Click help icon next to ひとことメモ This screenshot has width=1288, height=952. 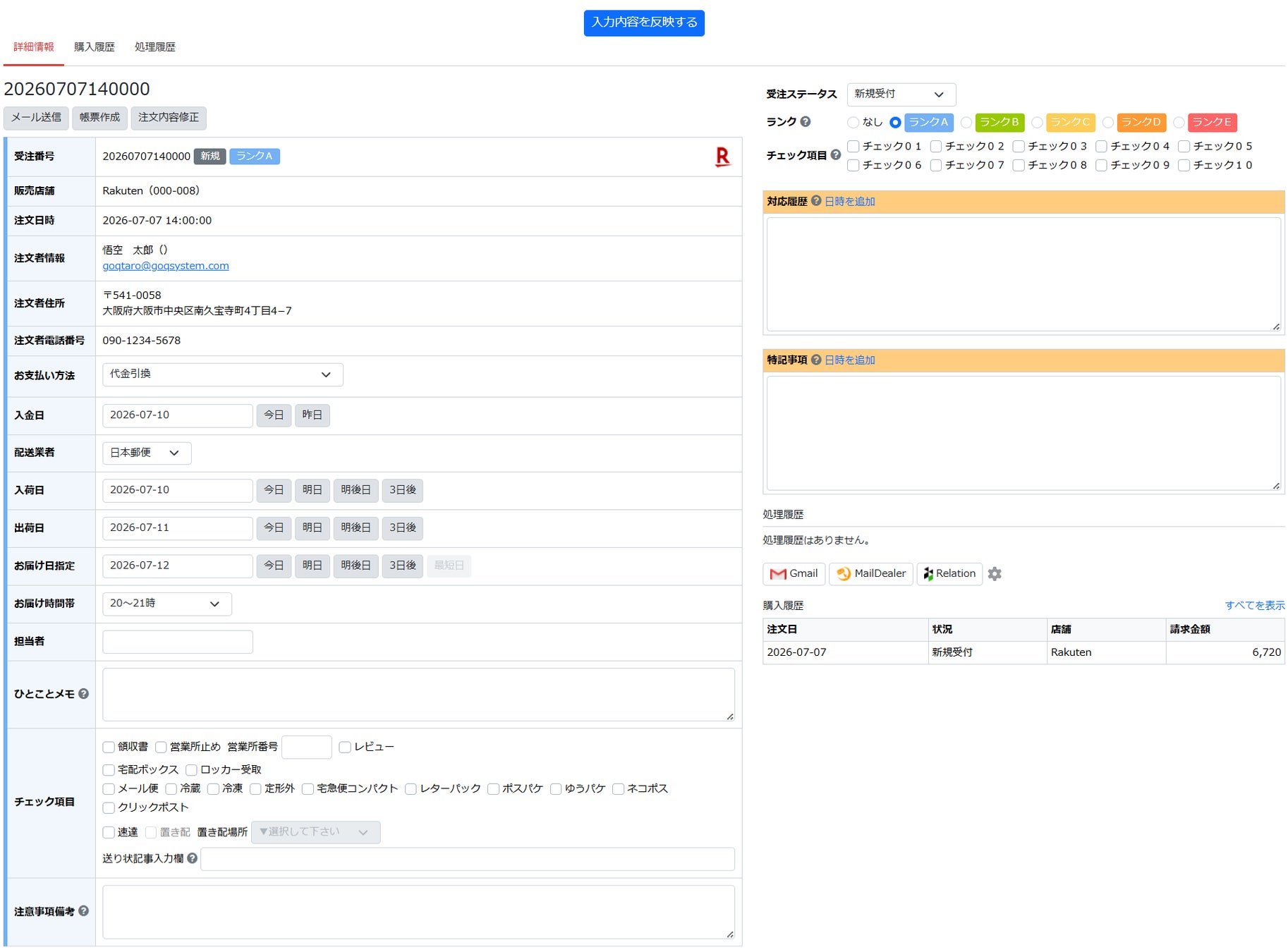coord(83,694)
